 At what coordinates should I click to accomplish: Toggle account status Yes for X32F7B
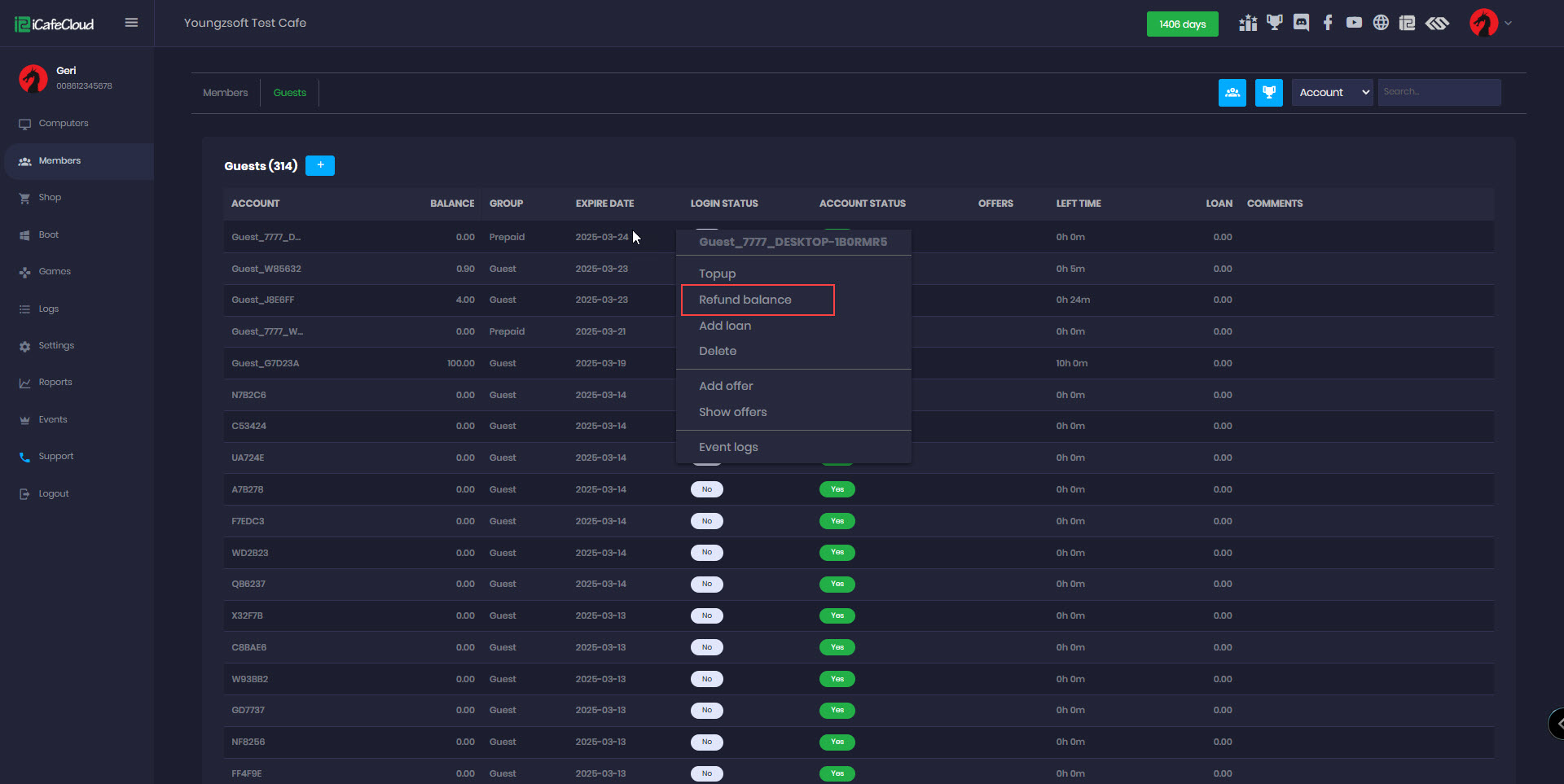[x=837, y=615]
